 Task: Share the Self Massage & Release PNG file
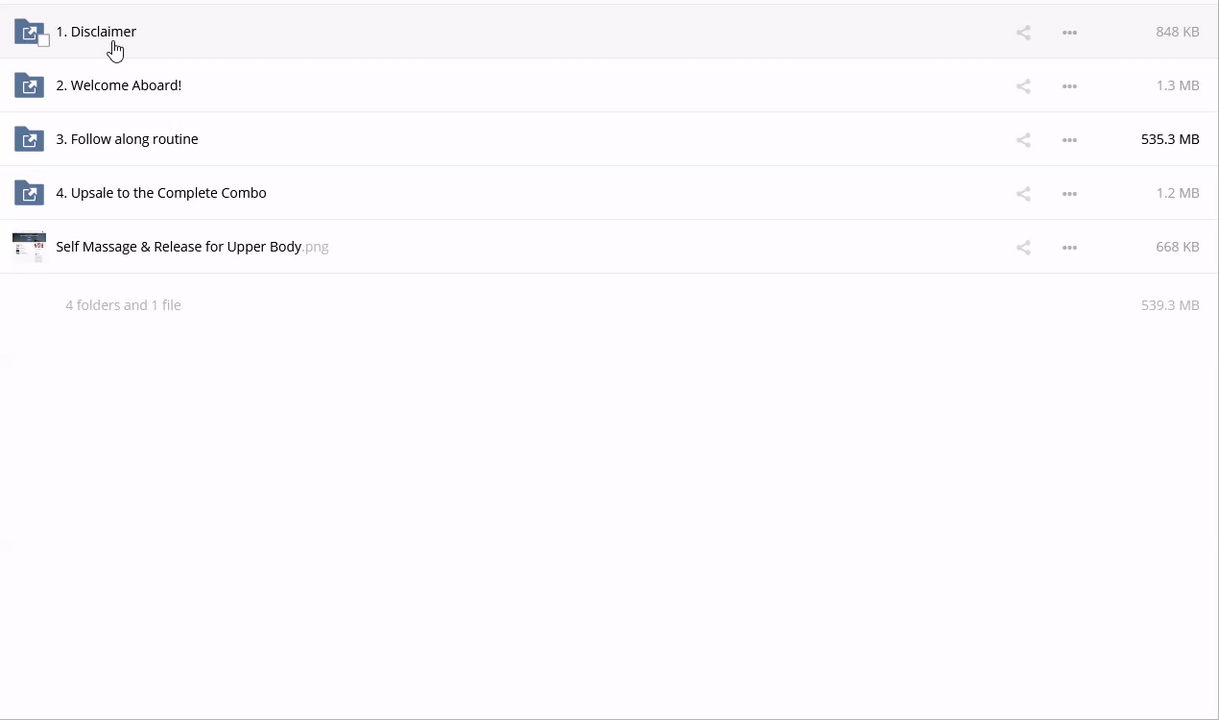pyautogui.click(x=1023, y=247)
